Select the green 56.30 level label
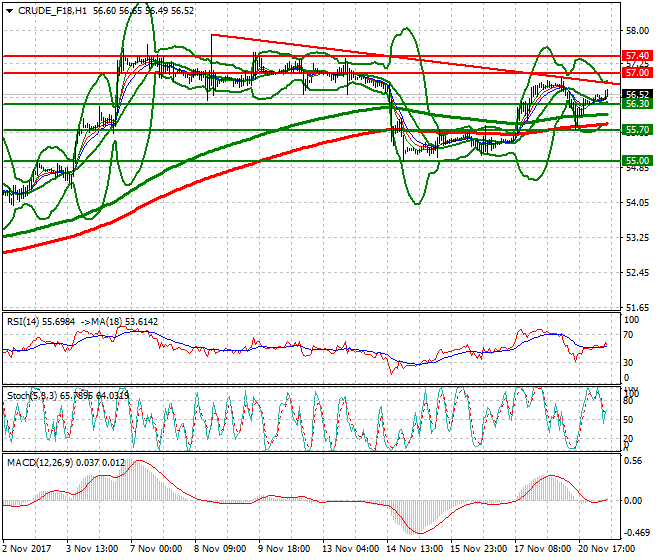 pyautogui.click(x=636, y=104)
